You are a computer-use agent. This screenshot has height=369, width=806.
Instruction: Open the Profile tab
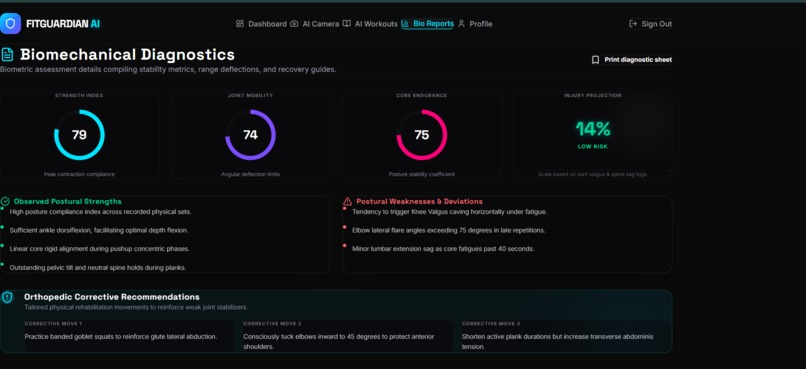[475, 24]
